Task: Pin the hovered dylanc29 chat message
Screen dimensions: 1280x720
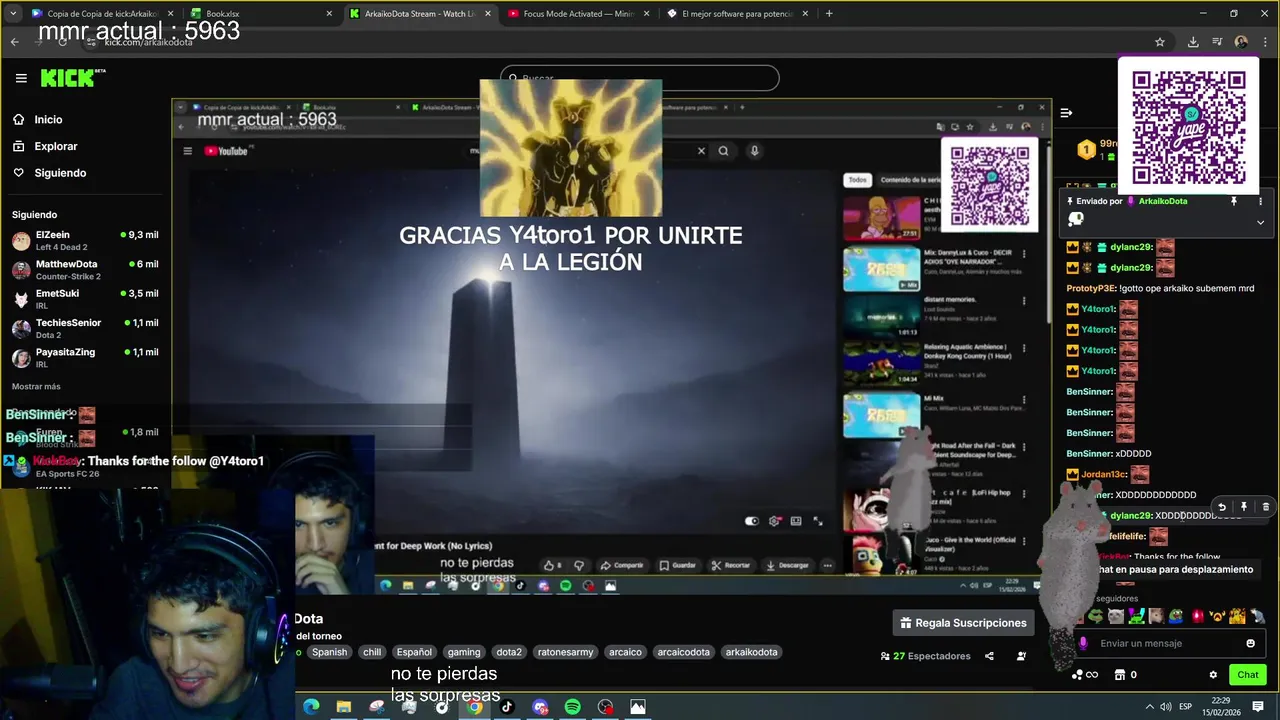Action: point(1243,507)
